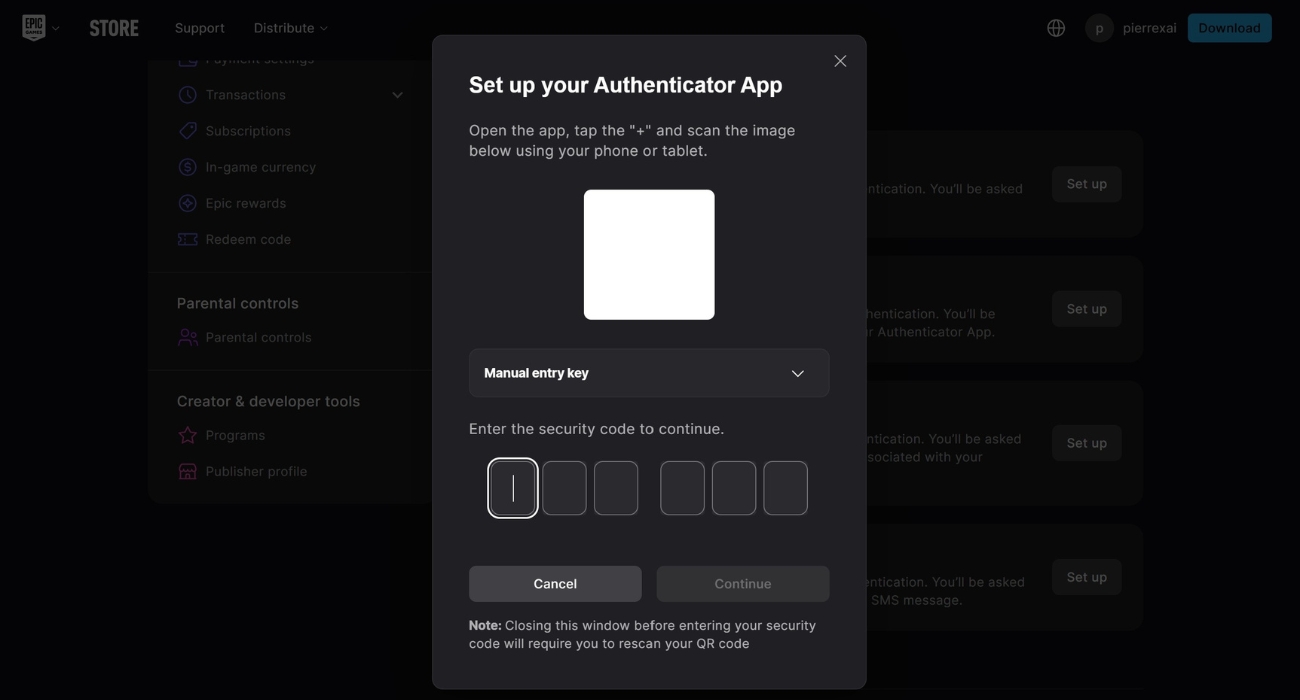This screenshot has height=700, width=1300.
Task: Click the topmost Set up button
Action: 1086,184
